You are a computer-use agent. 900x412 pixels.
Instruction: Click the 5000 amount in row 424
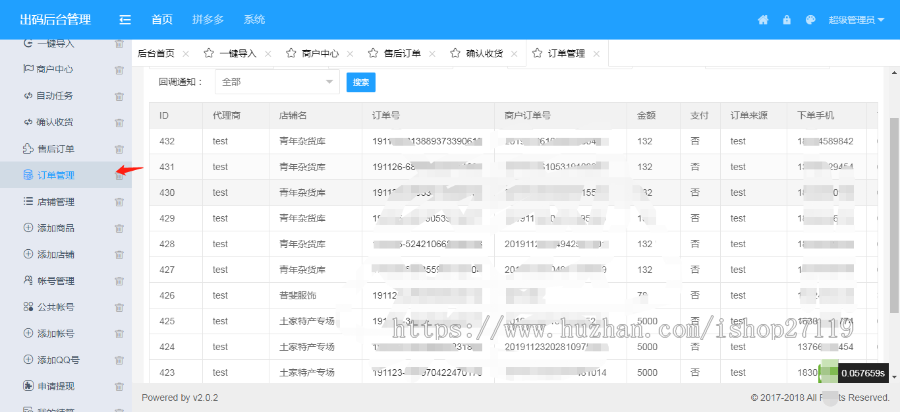click(x=647, y=347)
